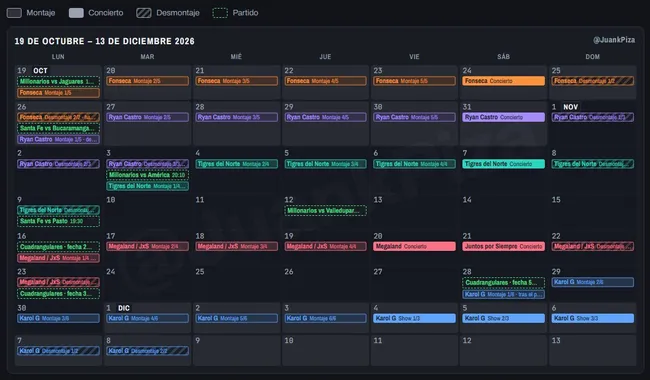The width and height of the screenshot is (650, 380).
Task: Open the Karol G Show 3/3 event
Action: [x=593, y=318]
